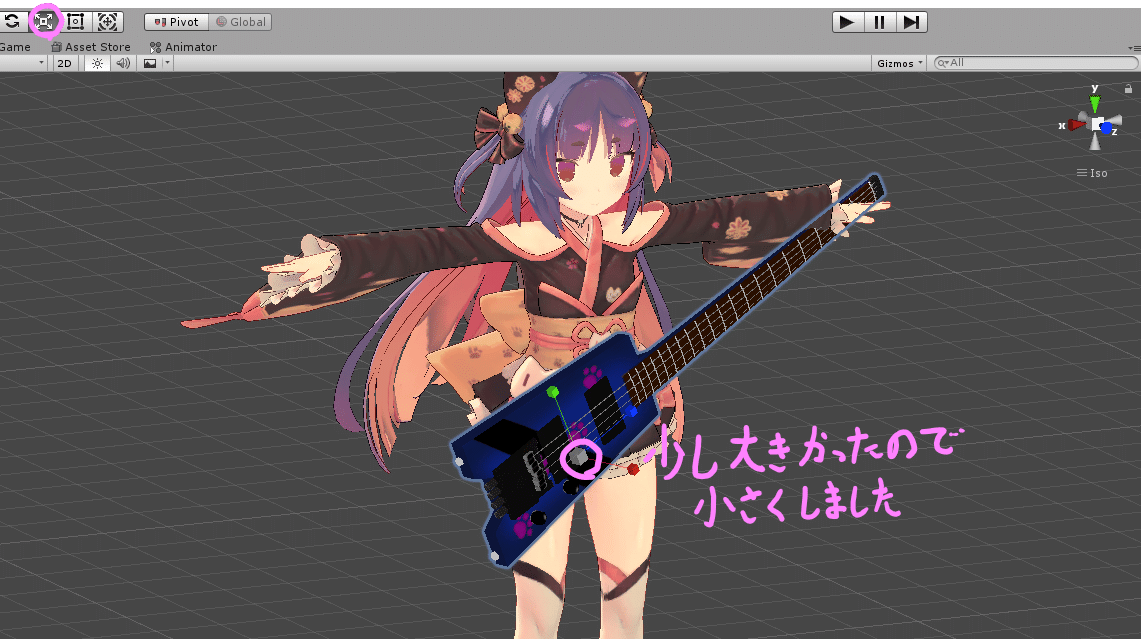Image resolution: width=1141 pixels, height=639 pixels.
Task: Click the green Y scale handle on guitar
Action: point(552,392)
